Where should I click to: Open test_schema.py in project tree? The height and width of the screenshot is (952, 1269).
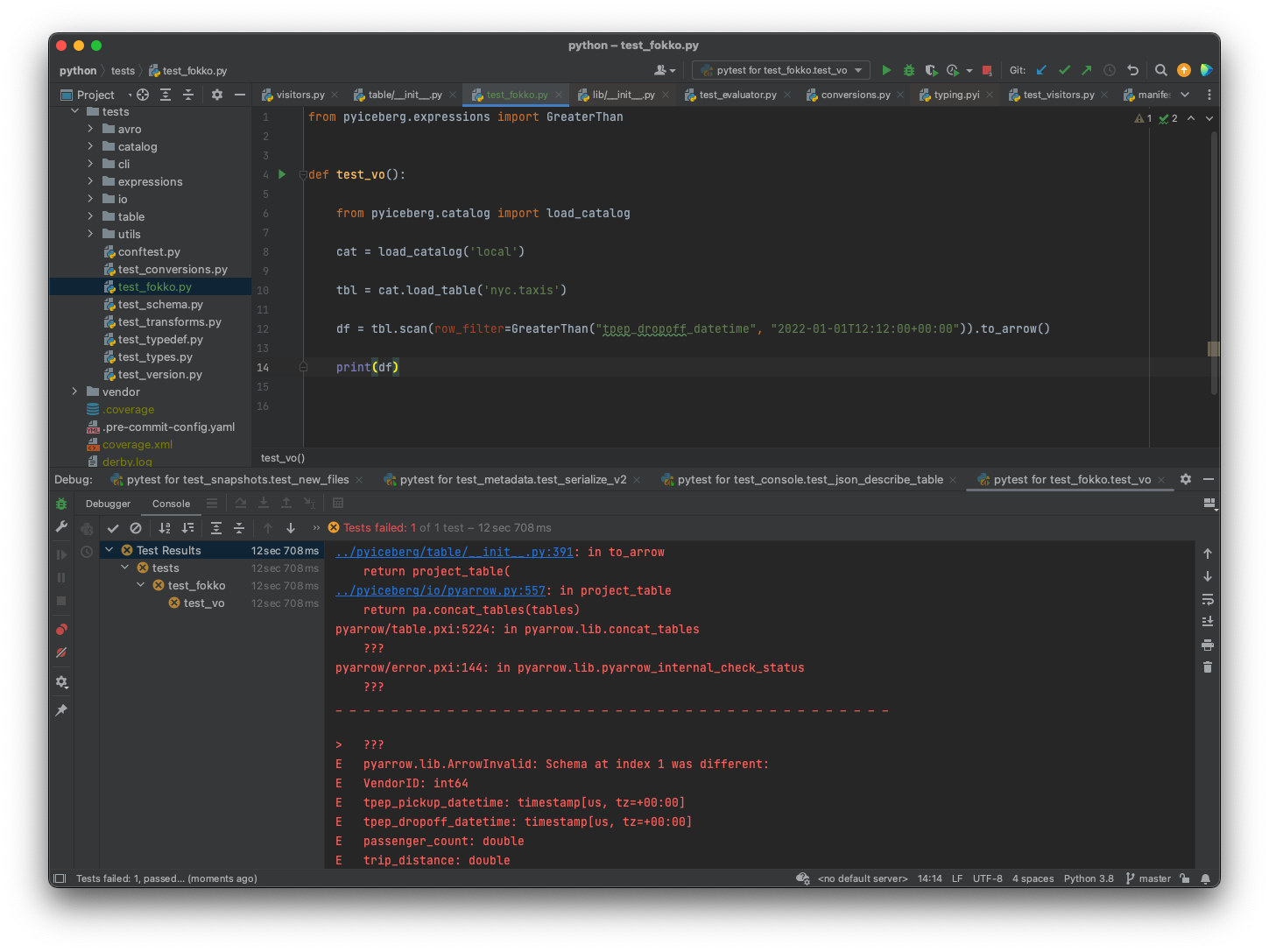pos(160,304)
